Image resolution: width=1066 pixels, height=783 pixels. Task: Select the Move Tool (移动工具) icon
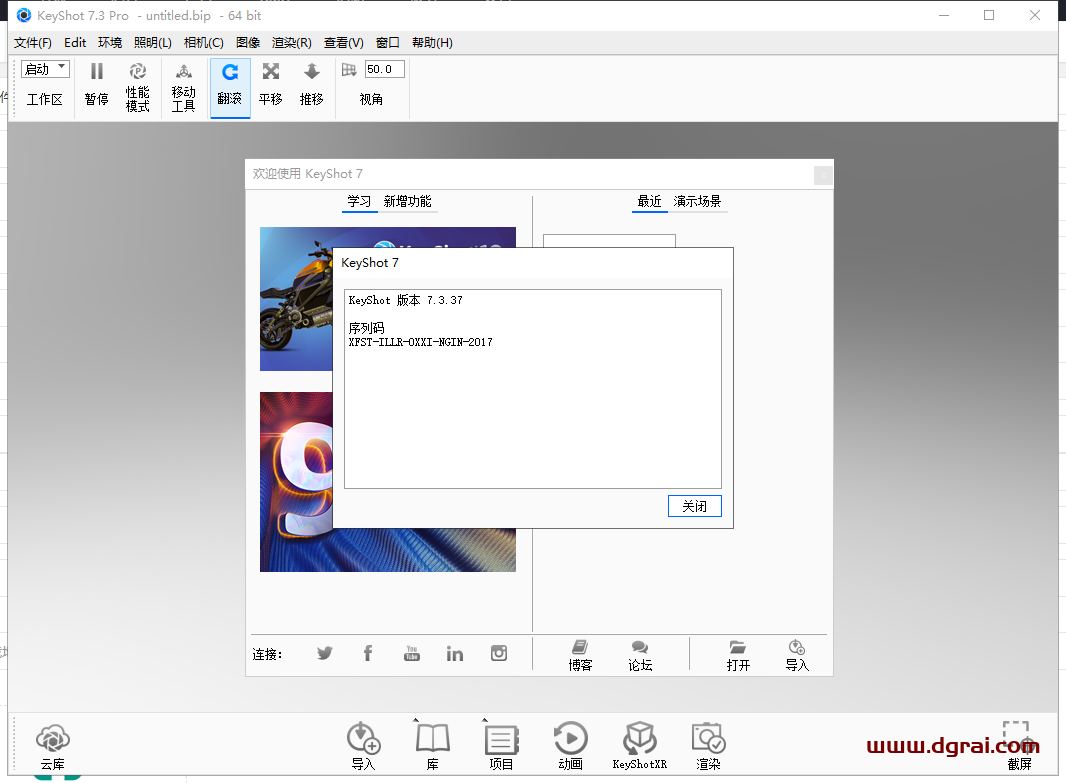pyautogui.click(x=184, y=73)
